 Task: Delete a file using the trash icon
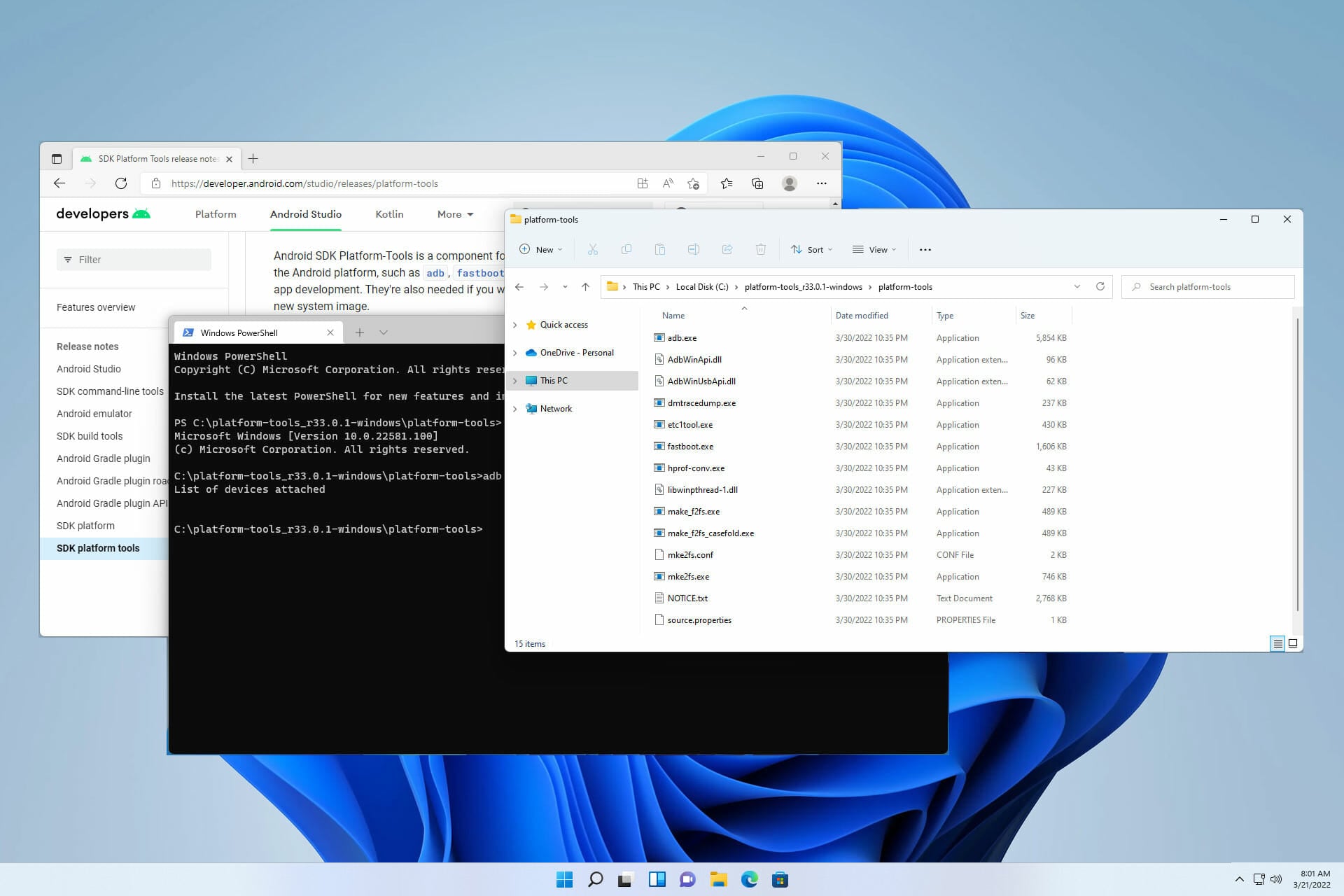(761, 248)
